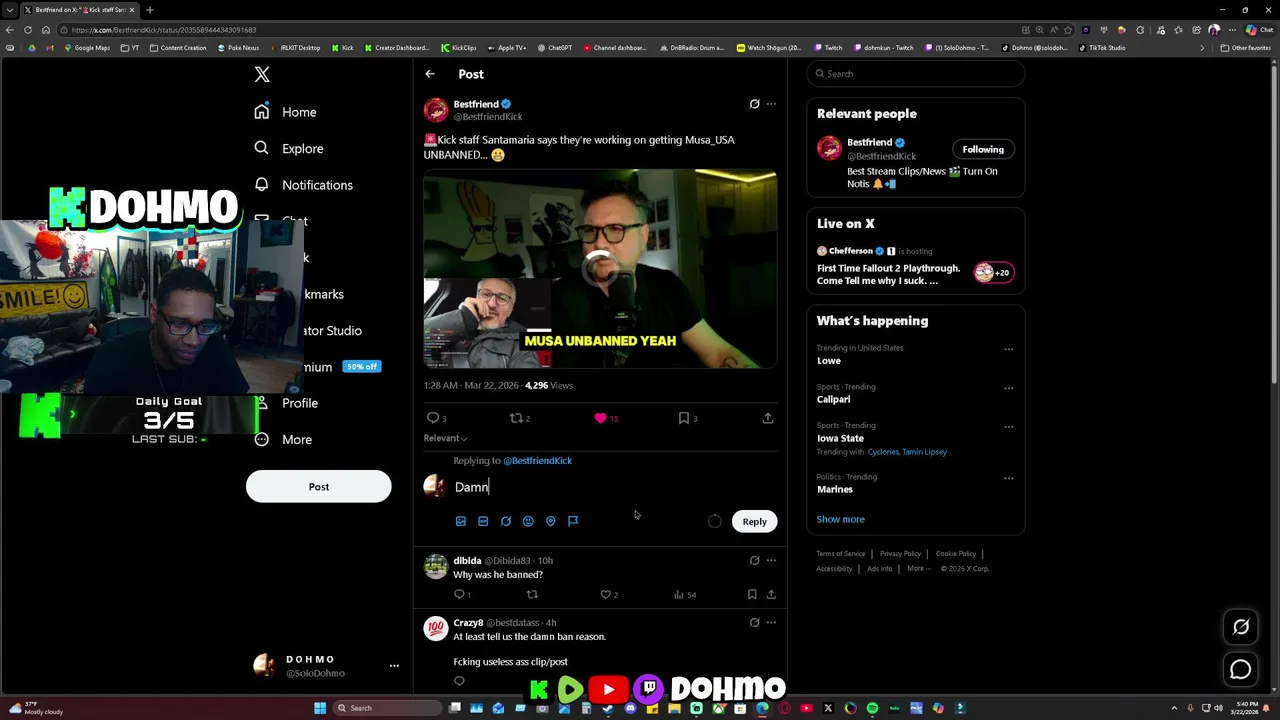
Task: Open more options for Calipari trend
Action: (1008, 388)
